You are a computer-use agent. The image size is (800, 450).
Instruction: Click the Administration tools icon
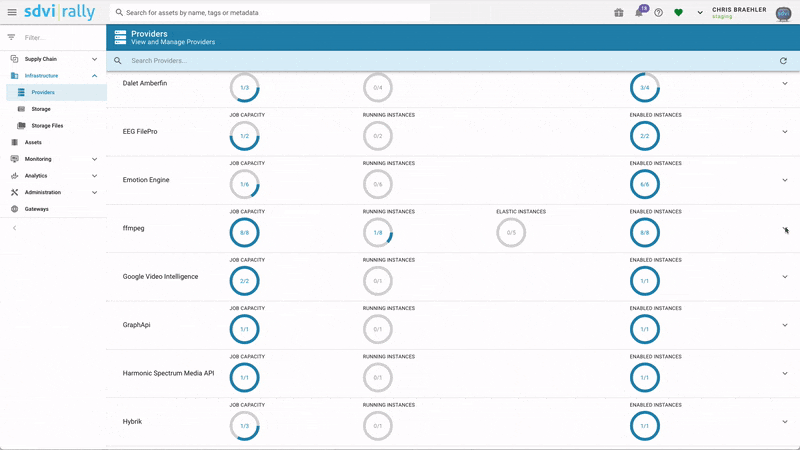click(x=14, y=192)
